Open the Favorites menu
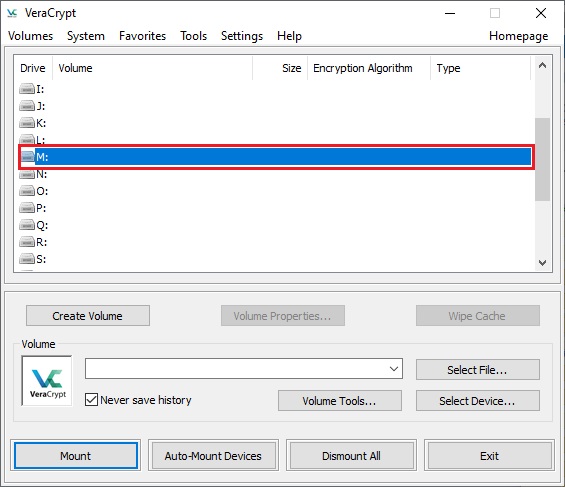This screenshot has height=487, width=565. [x=142, y=36]
